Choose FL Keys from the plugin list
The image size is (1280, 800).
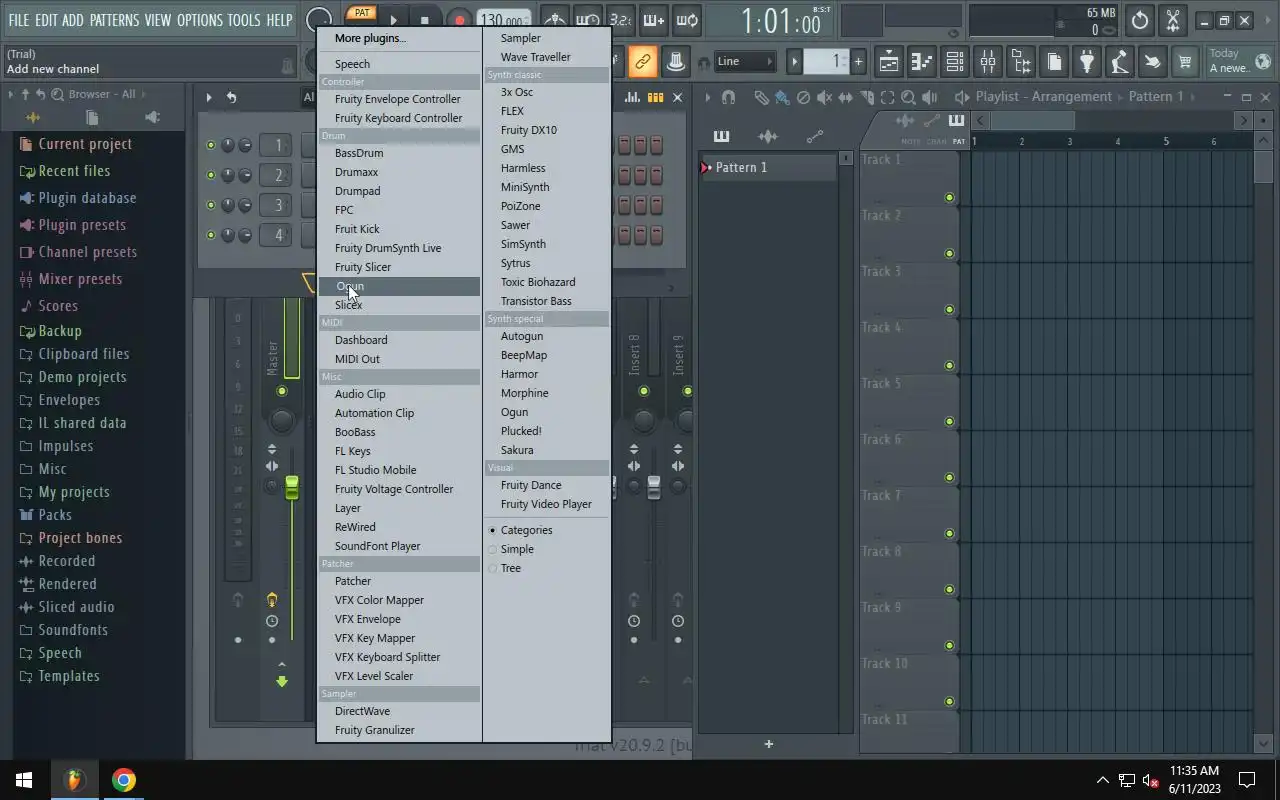pos(353,451)
